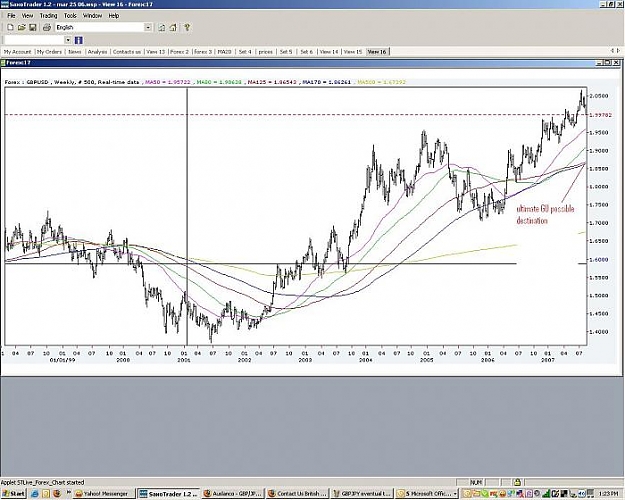625x500 pixels.
Task: Switch to the Forex 2 tab
Action: click(179, 52)
